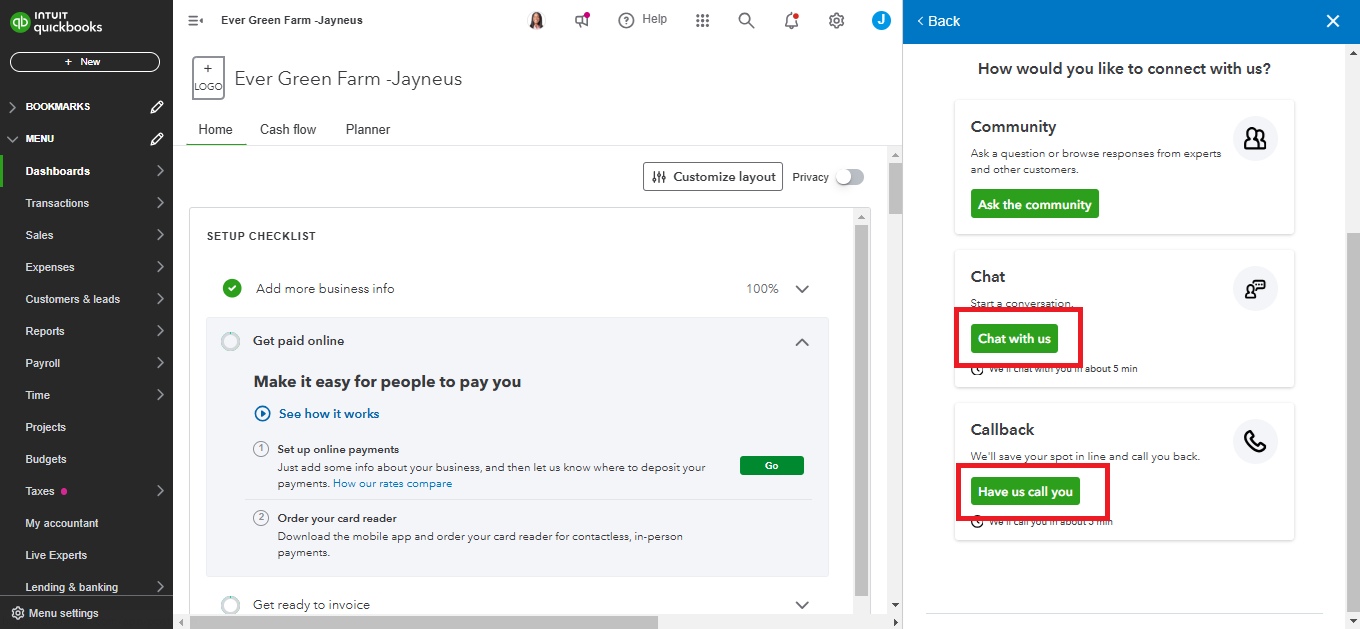Expand Dashboards submenu arrow
1360x629 pixels.
(160, 171)
